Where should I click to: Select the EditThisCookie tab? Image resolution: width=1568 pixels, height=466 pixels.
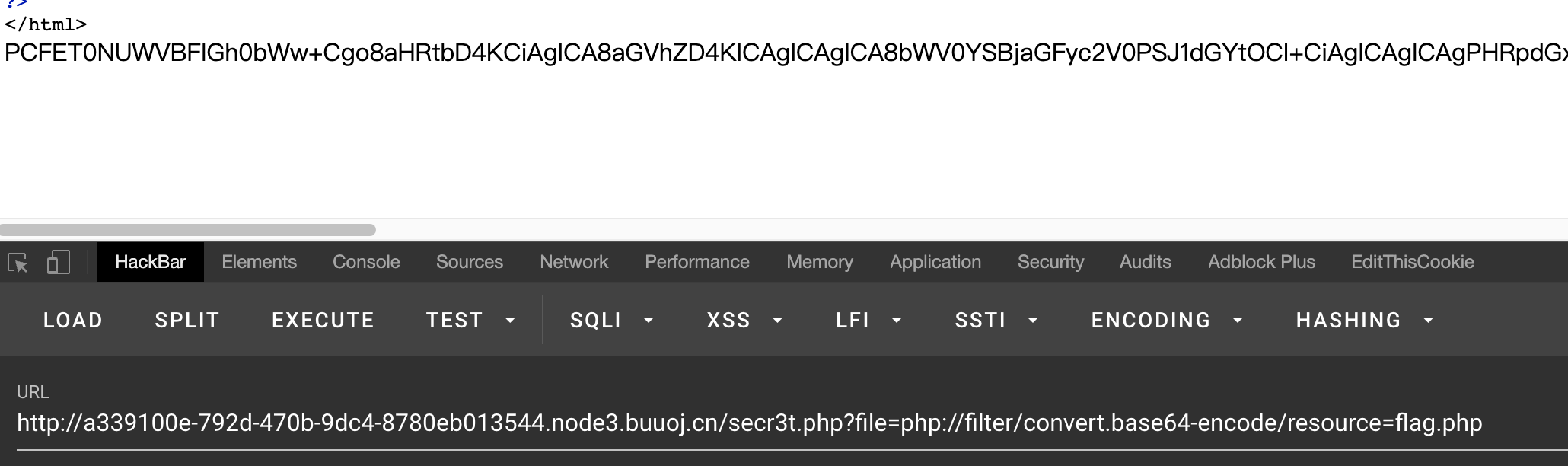[x=1413, y=262]
